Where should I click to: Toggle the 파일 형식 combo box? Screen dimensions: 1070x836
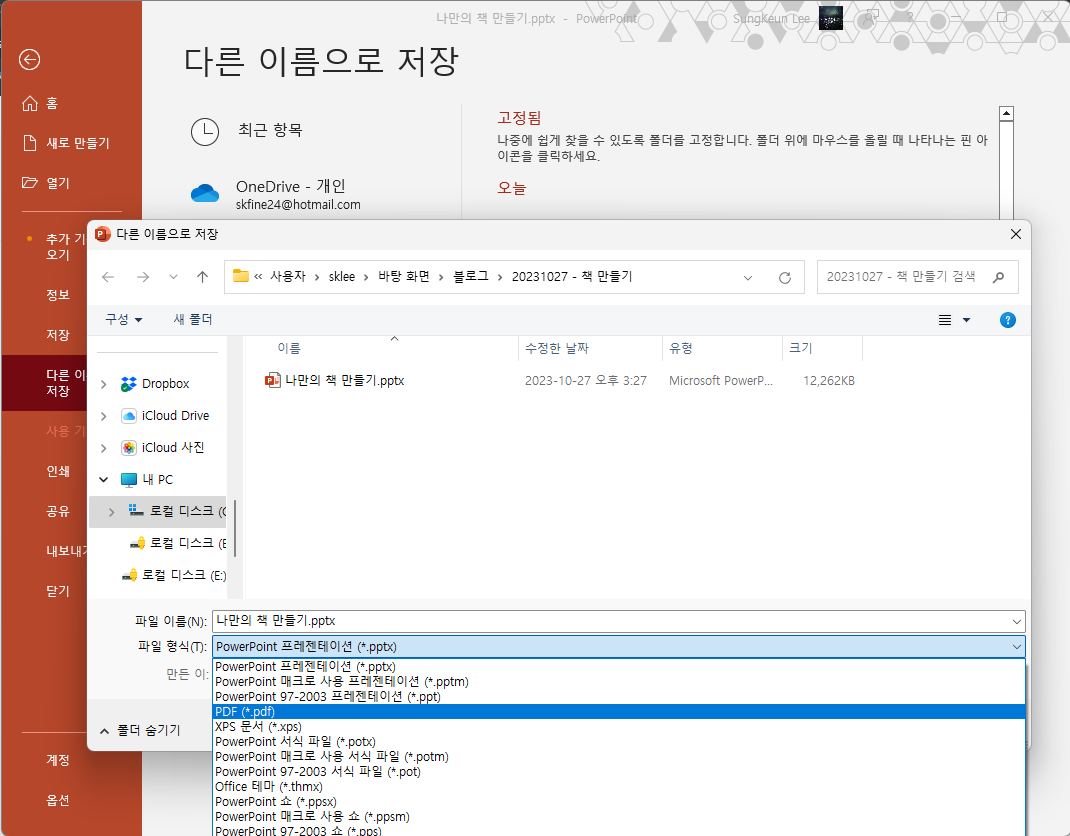[618, 646]
